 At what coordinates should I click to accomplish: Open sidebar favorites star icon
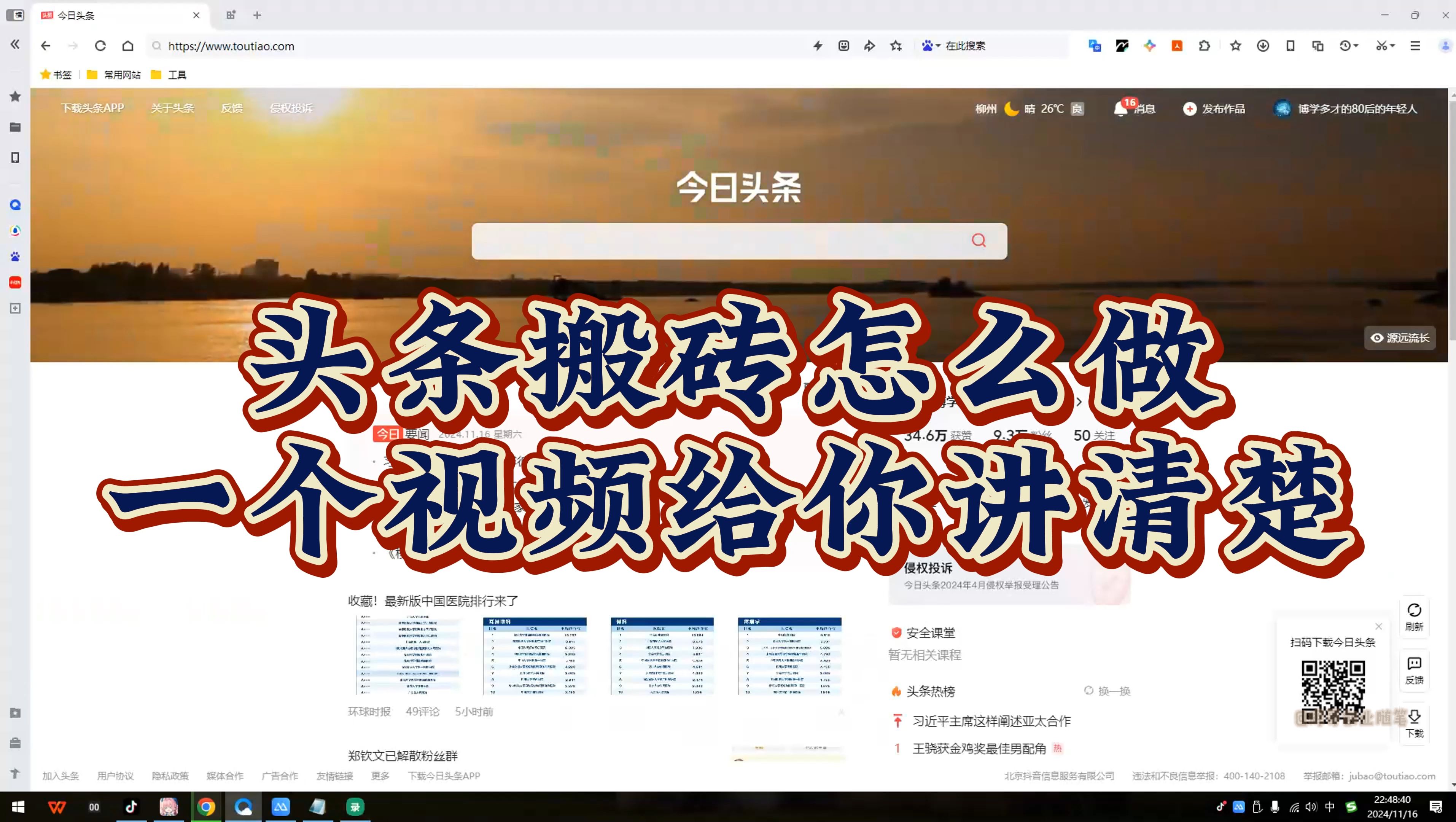pos(15,97)
